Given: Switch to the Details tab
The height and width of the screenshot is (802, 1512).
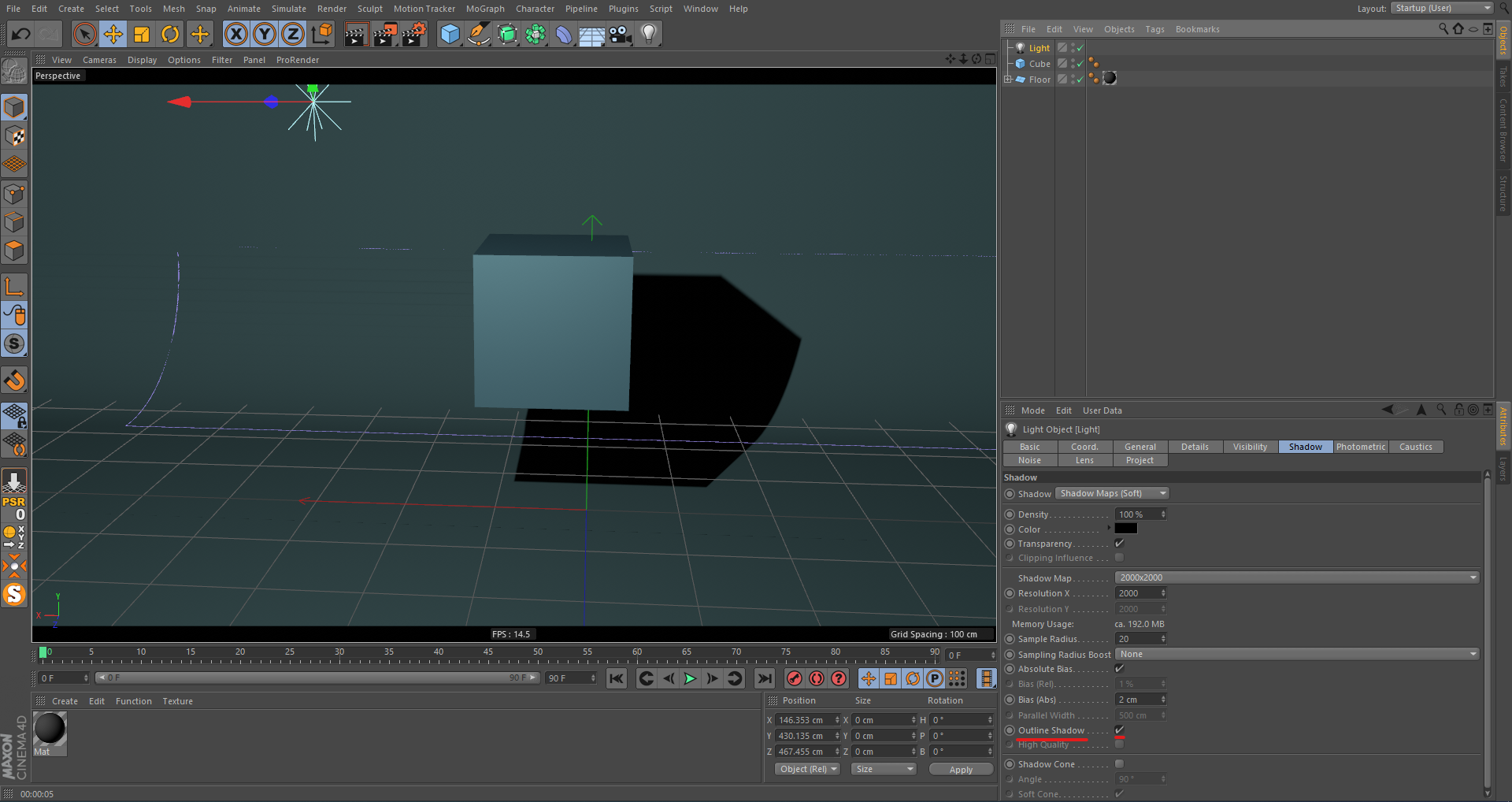Looking at the screenshot, I should point(1195,447).
